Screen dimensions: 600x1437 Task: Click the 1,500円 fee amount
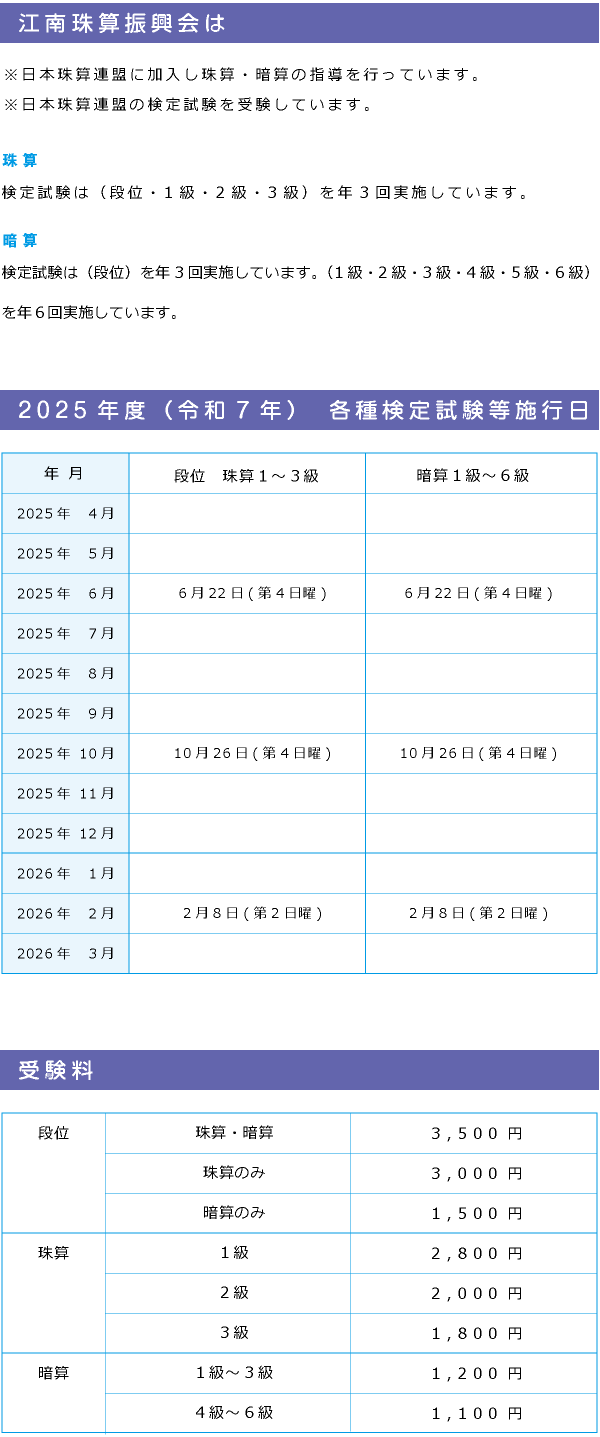[x=476, y=1214]
